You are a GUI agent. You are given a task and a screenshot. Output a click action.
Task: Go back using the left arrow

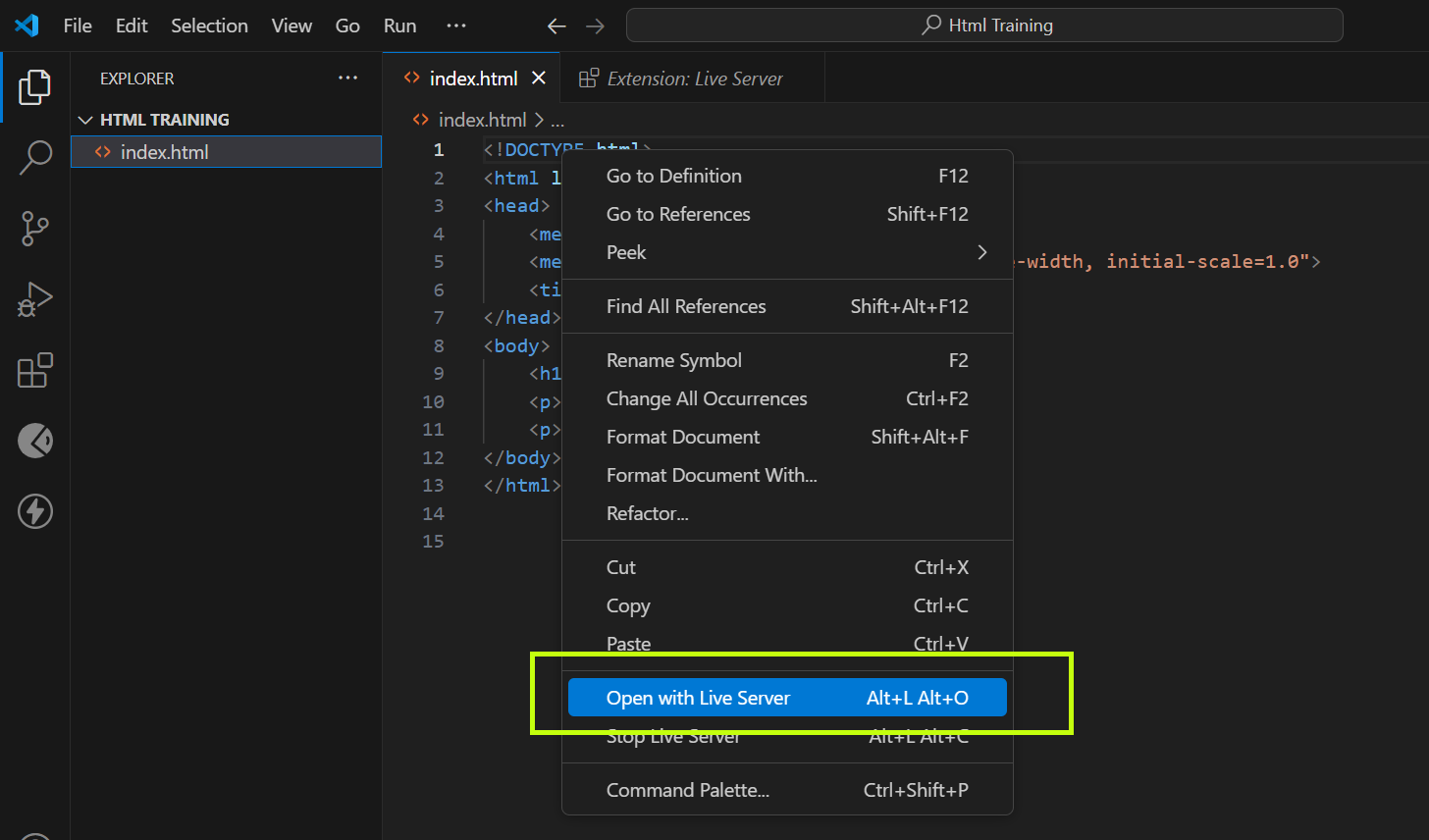[556, 26]
